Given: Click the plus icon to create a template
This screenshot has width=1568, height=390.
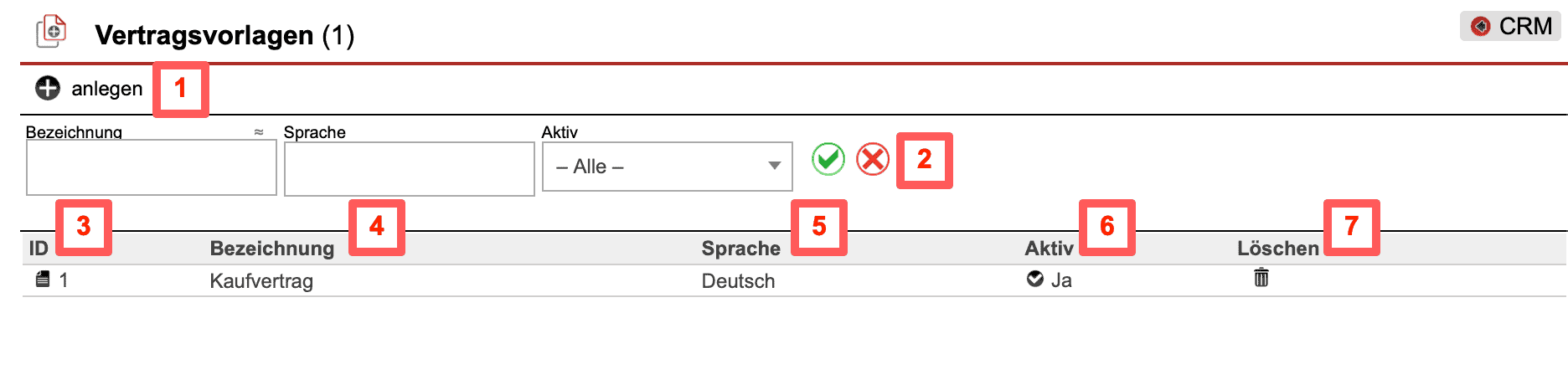Looking at the screenshot, I should [x=48, y=88].
